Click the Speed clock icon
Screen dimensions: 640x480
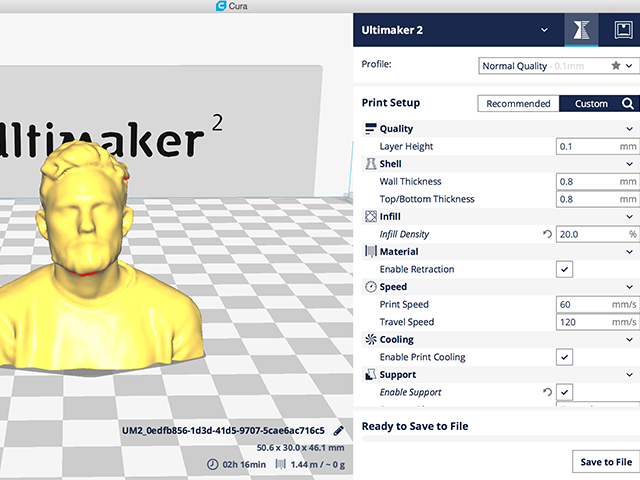371,287
